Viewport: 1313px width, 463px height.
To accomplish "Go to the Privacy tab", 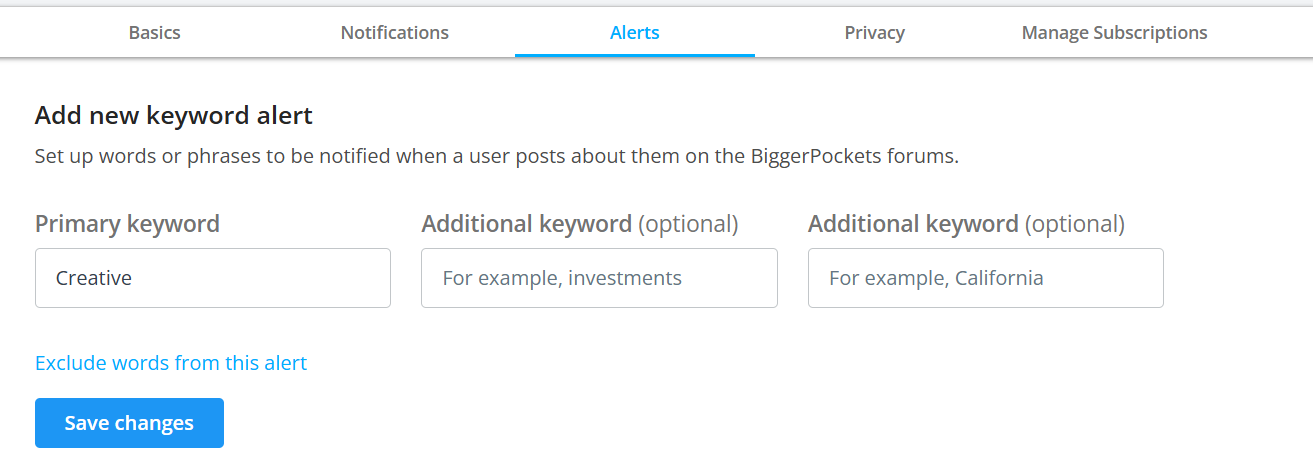I will pos(875,33).
